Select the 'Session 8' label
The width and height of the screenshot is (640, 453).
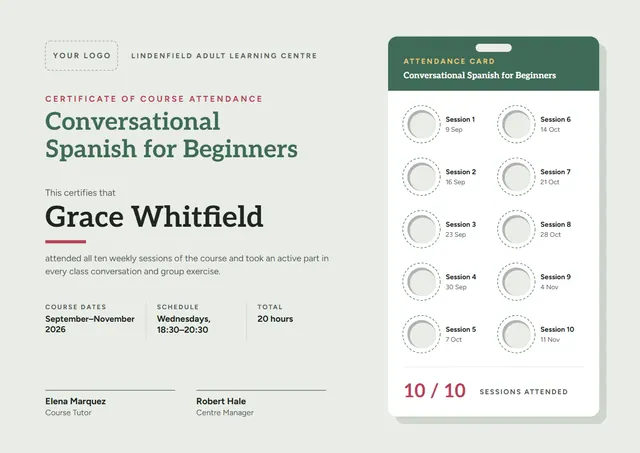click(x=556, y=224)
